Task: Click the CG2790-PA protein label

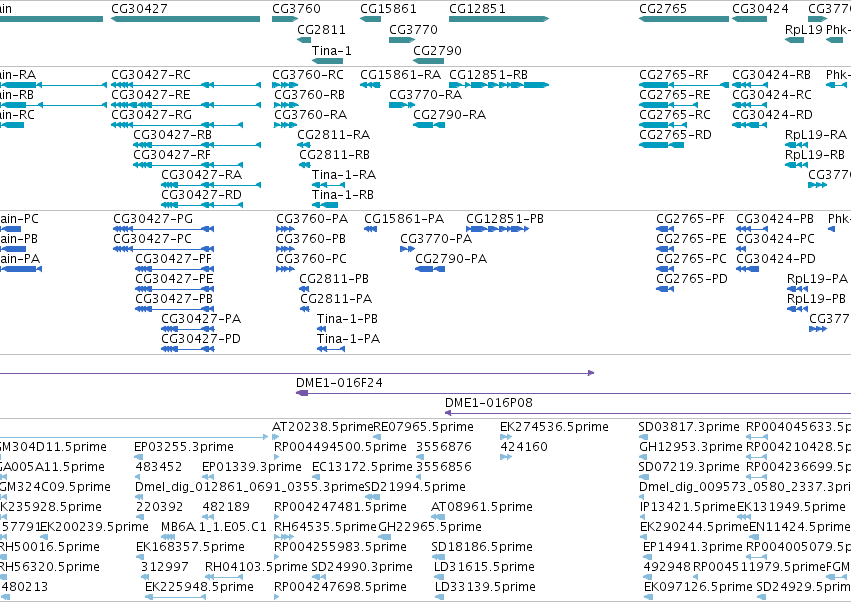Action: [451, 259]
